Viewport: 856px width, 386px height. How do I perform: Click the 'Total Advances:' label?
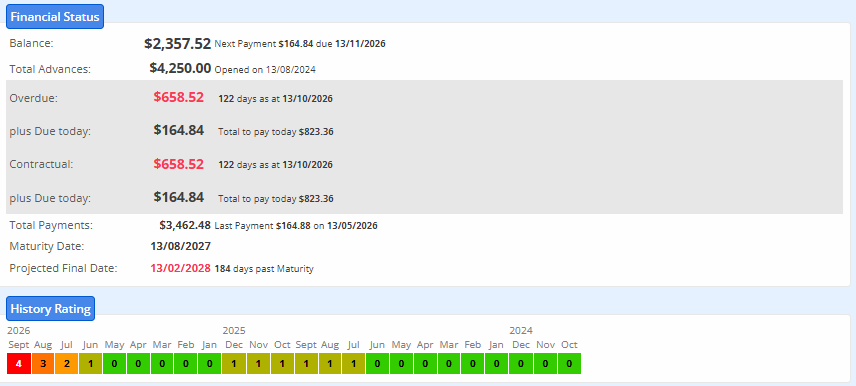click(50, 69)
